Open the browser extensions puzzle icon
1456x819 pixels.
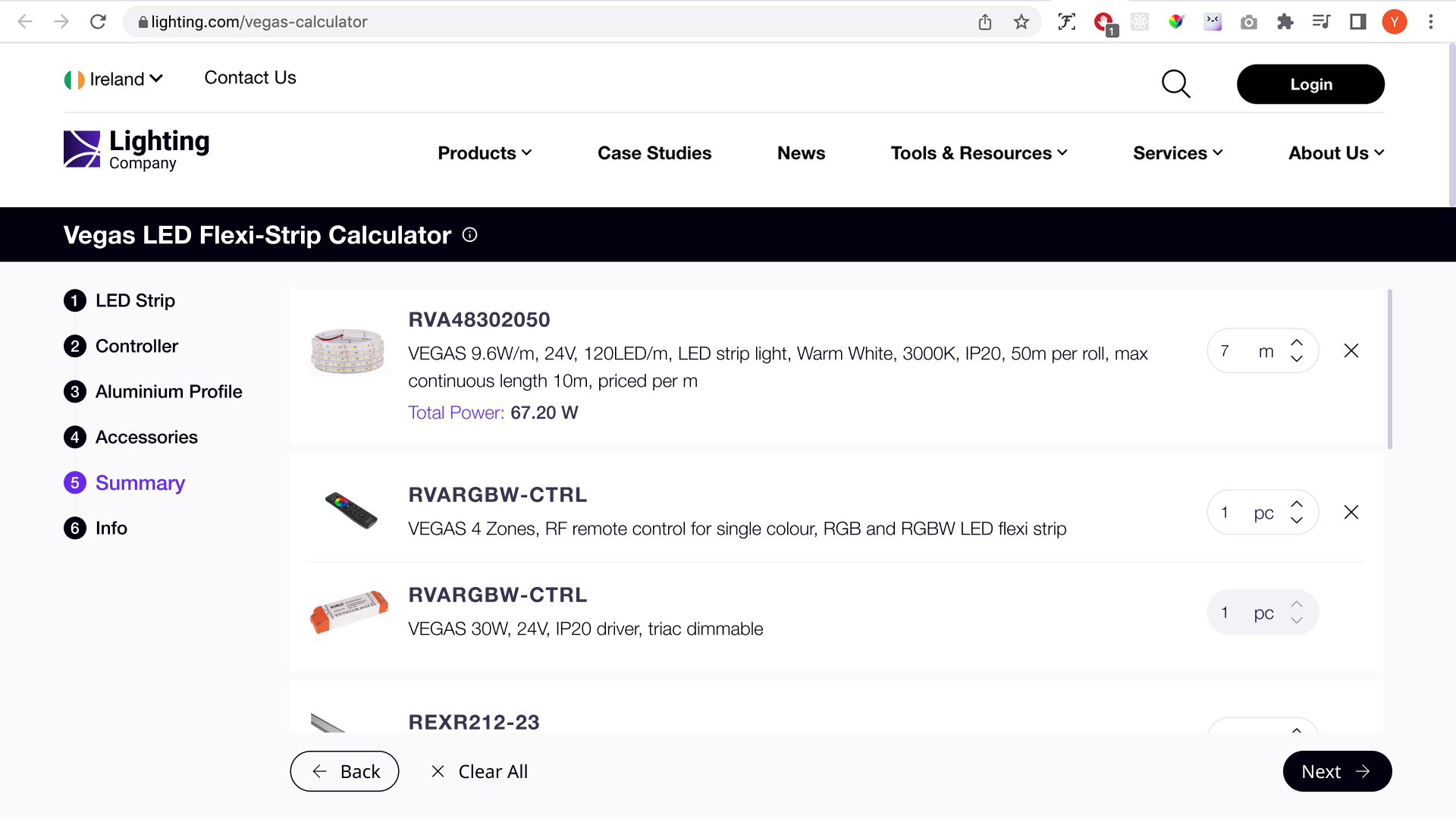coord(1285,22)
